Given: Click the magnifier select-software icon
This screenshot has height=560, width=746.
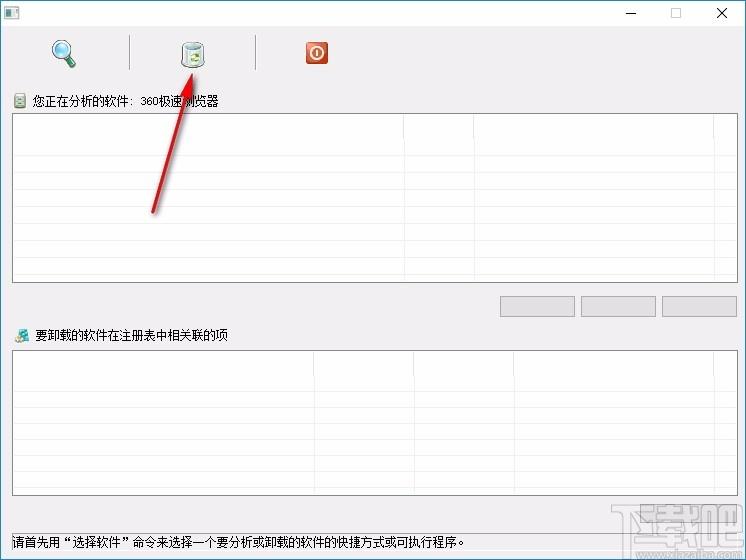Looking at the screenshot, I should coord(64,53).
